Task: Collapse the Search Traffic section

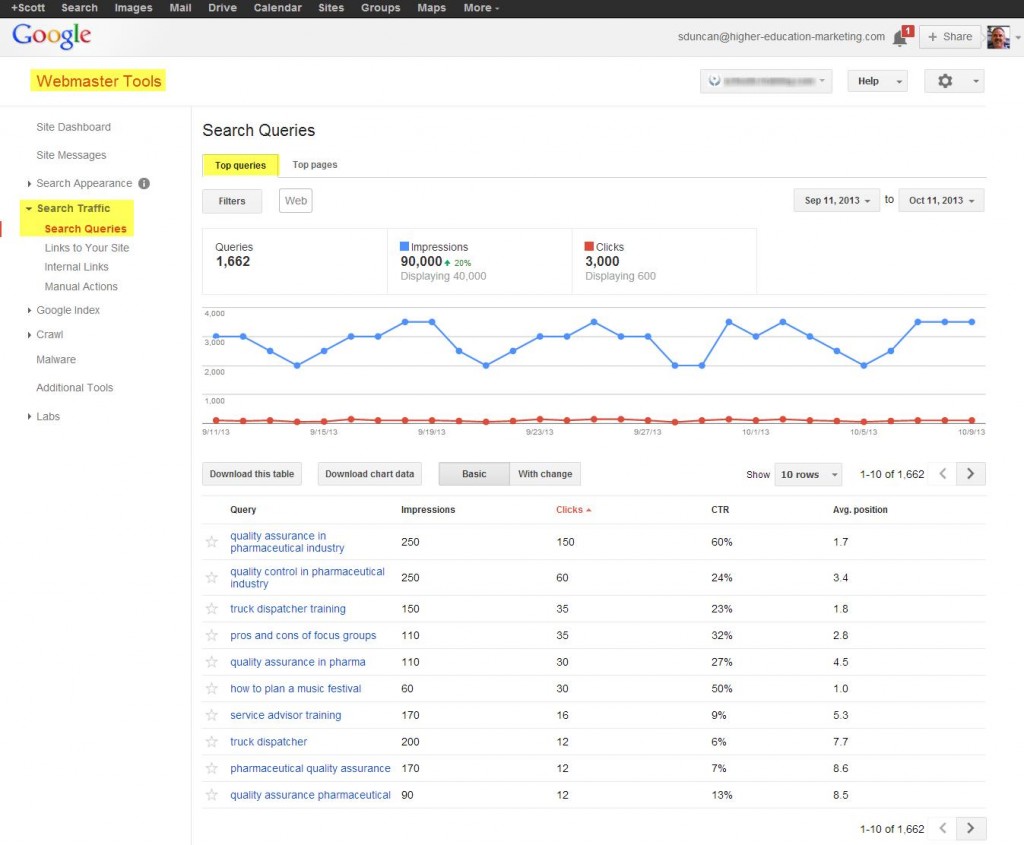Action: [x=29, y=208]
